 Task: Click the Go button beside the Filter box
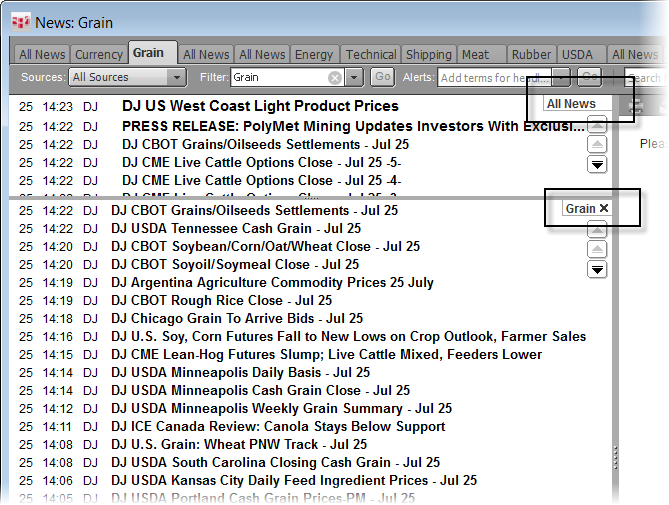382,78
